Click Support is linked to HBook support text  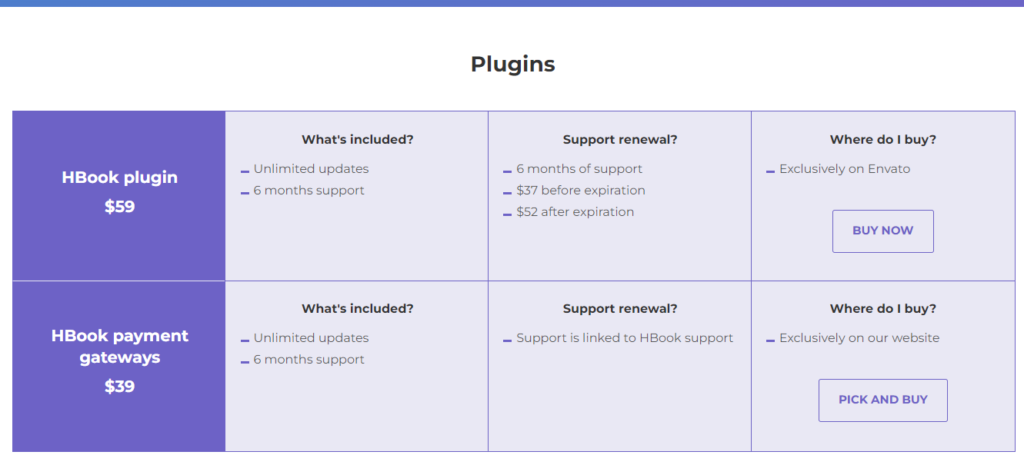[x=625, y=338]
